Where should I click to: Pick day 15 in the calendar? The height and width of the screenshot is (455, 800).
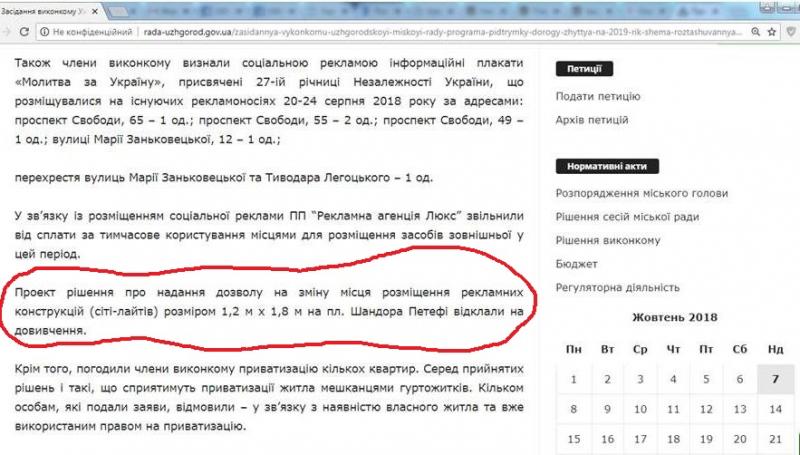pos(574,438)
